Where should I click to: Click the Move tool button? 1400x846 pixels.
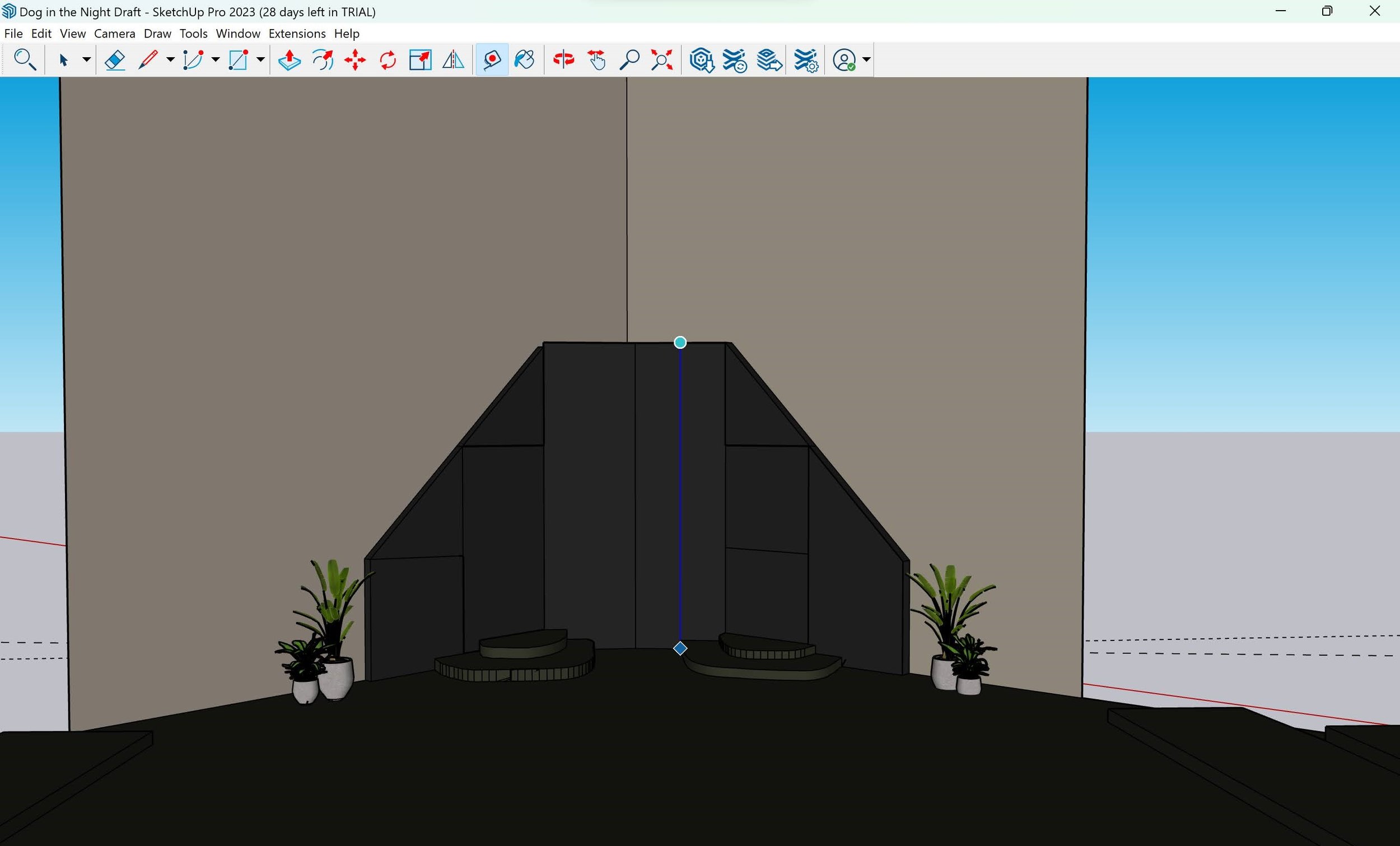click(x=355, y=59)
